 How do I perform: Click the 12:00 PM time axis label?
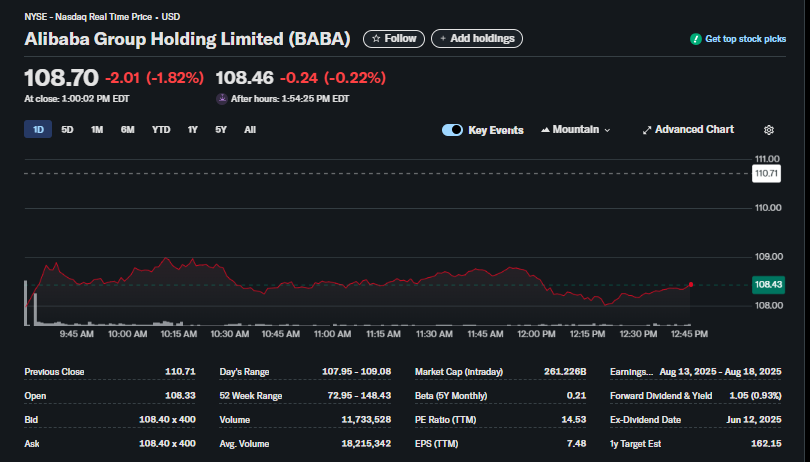click(536, 334)
